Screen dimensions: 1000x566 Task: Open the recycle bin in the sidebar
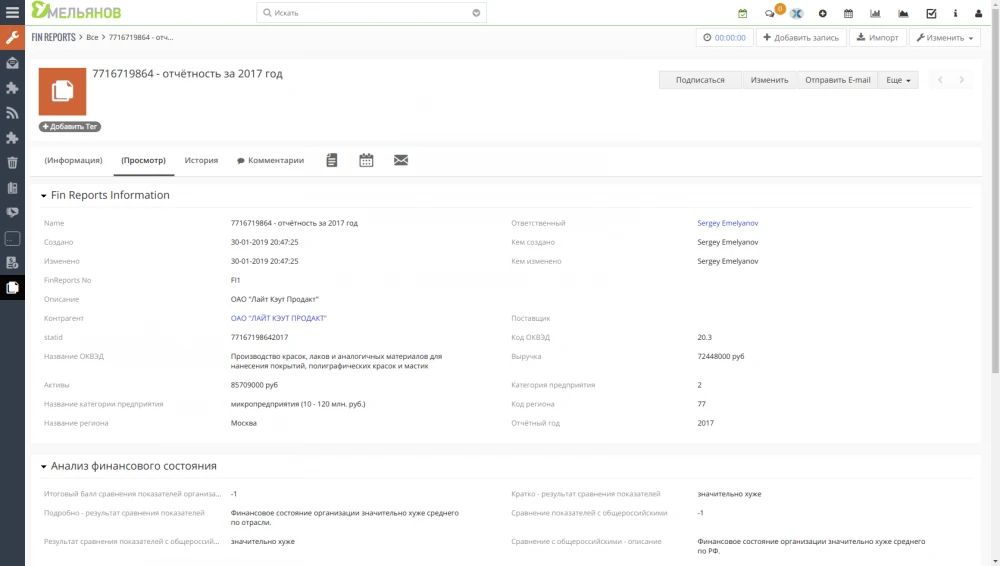tap(12, 163)
